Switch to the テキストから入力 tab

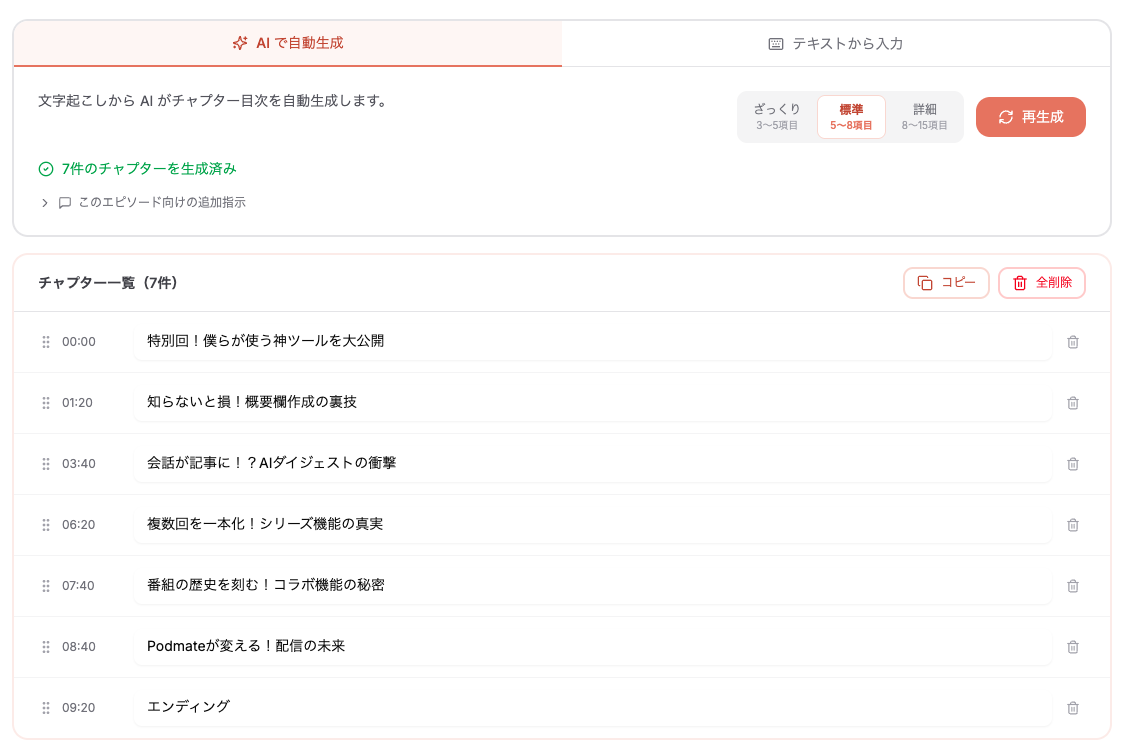[x=835, y=43]
